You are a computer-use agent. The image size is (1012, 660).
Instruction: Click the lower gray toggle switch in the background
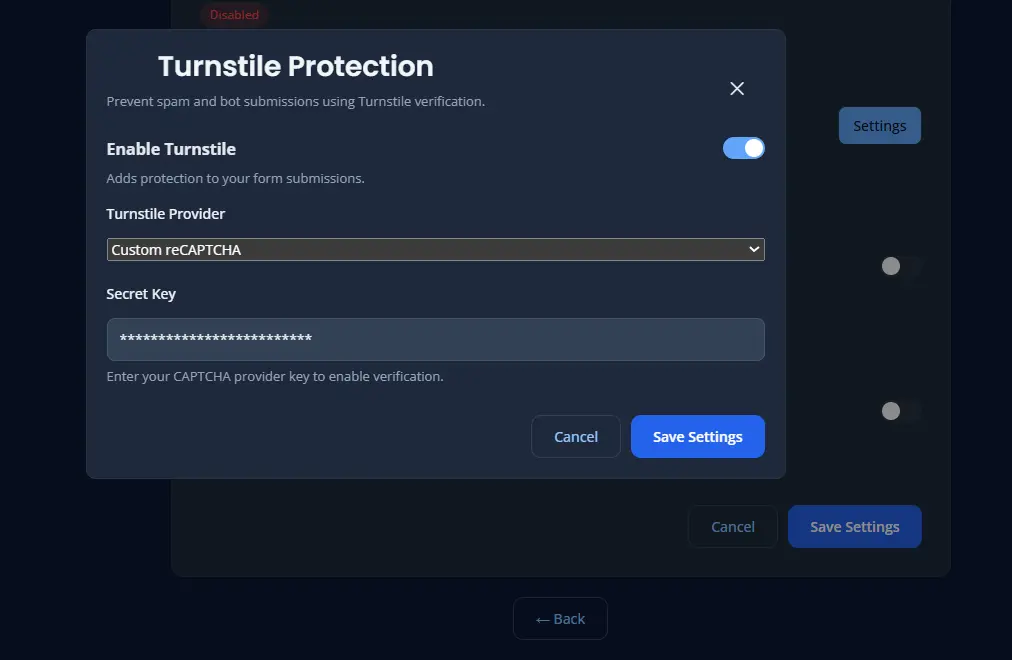(x=898, y=411)
